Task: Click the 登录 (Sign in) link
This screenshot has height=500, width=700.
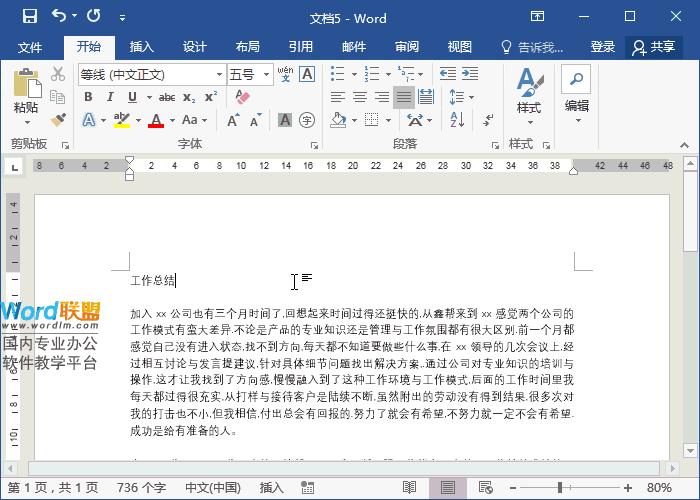Action: [603, 47]
